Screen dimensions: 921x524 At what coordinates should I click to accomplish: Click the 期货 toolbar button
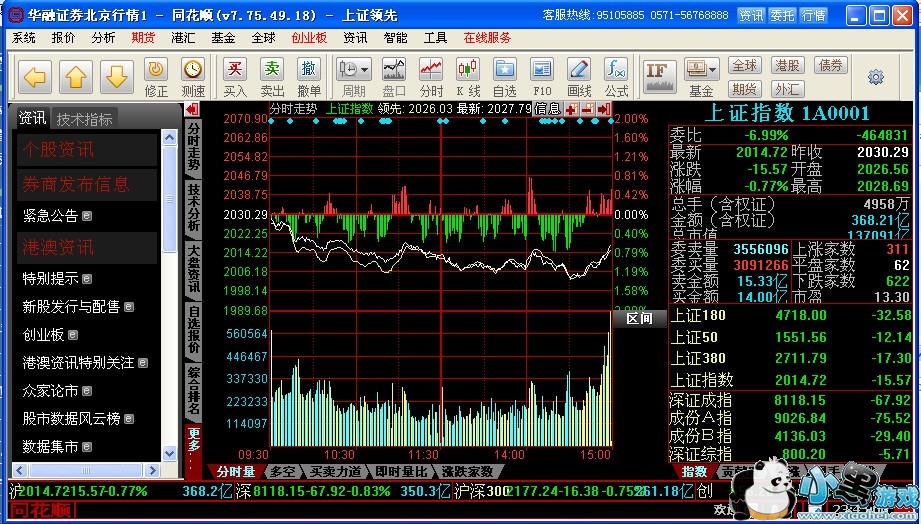pos(745,89)
